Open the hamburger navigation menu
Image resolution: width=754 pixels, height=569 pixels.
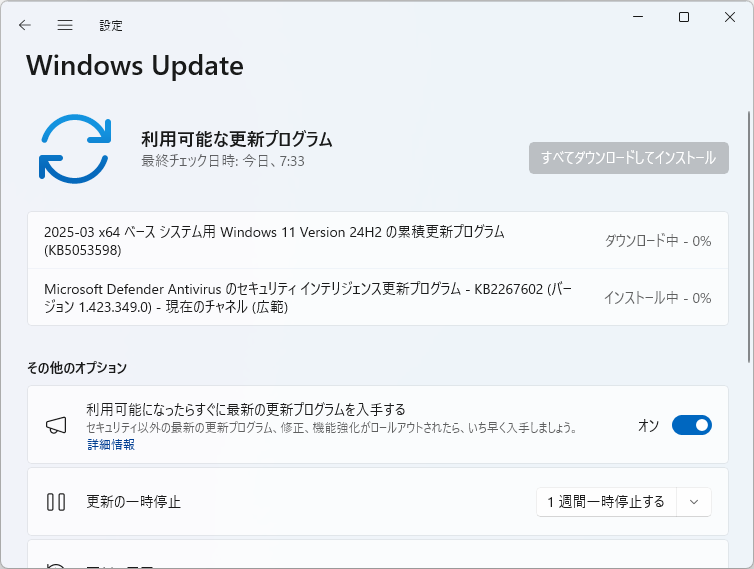pos(65,25)
